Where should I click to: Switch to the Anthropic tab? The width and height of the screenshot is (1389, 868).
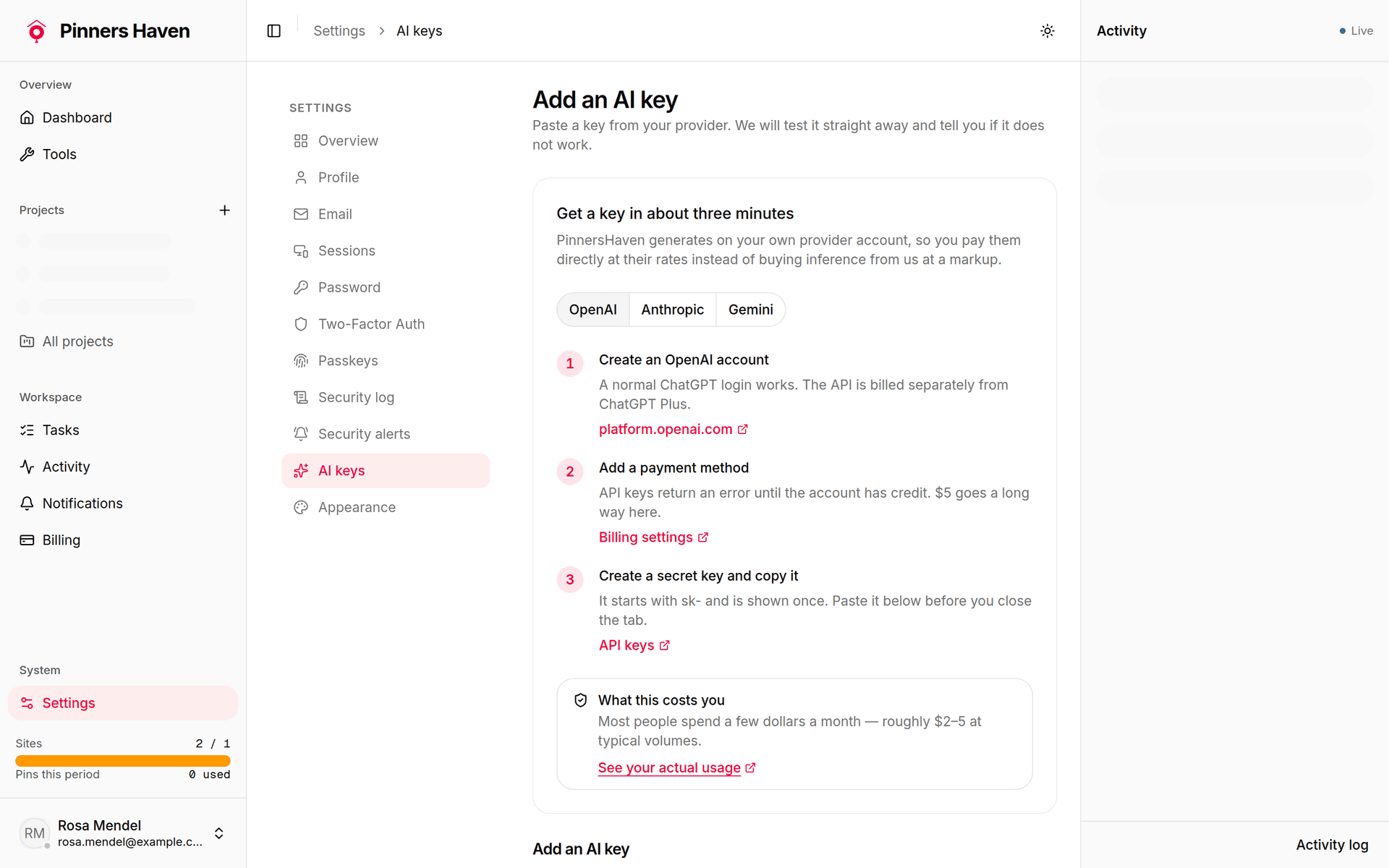click(672, 310)
